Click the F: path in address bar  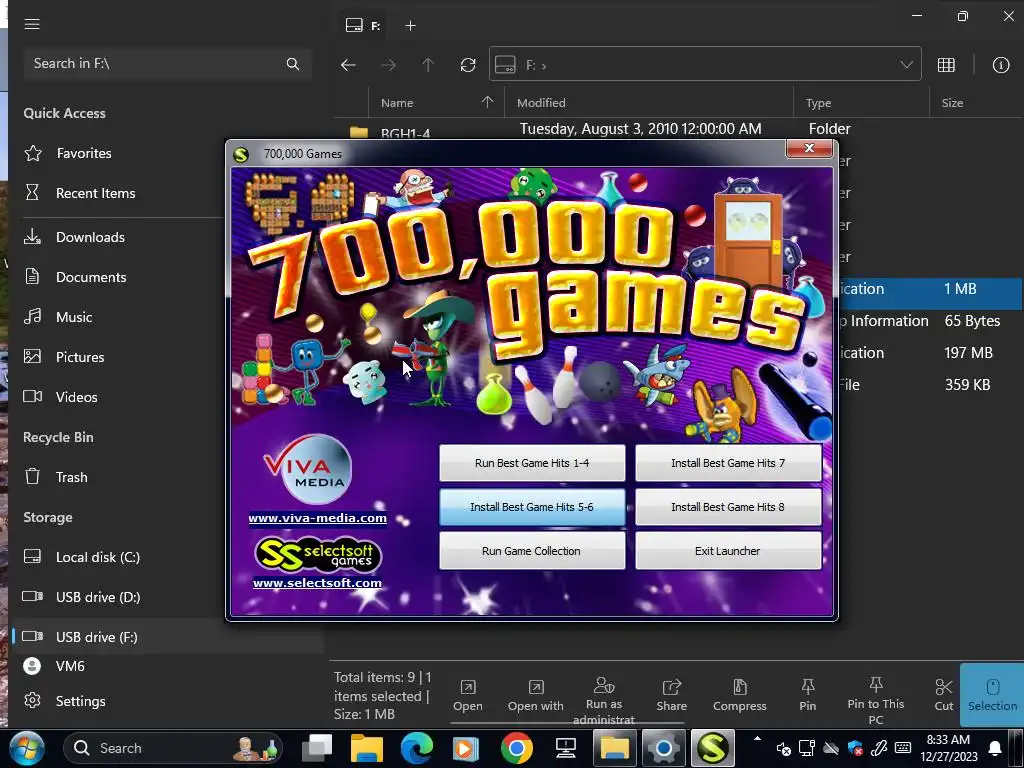536,65
